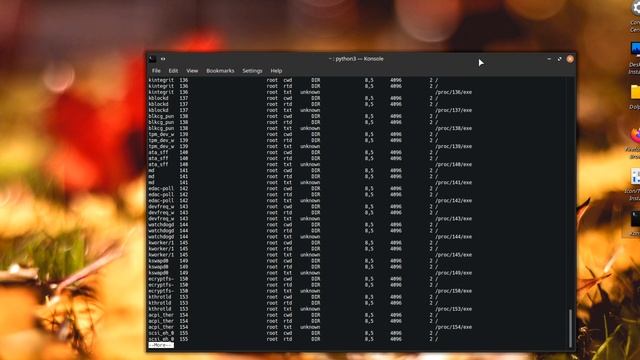Open the Control Center gear desktop icon
640x360 pixels.
point(635,8)
